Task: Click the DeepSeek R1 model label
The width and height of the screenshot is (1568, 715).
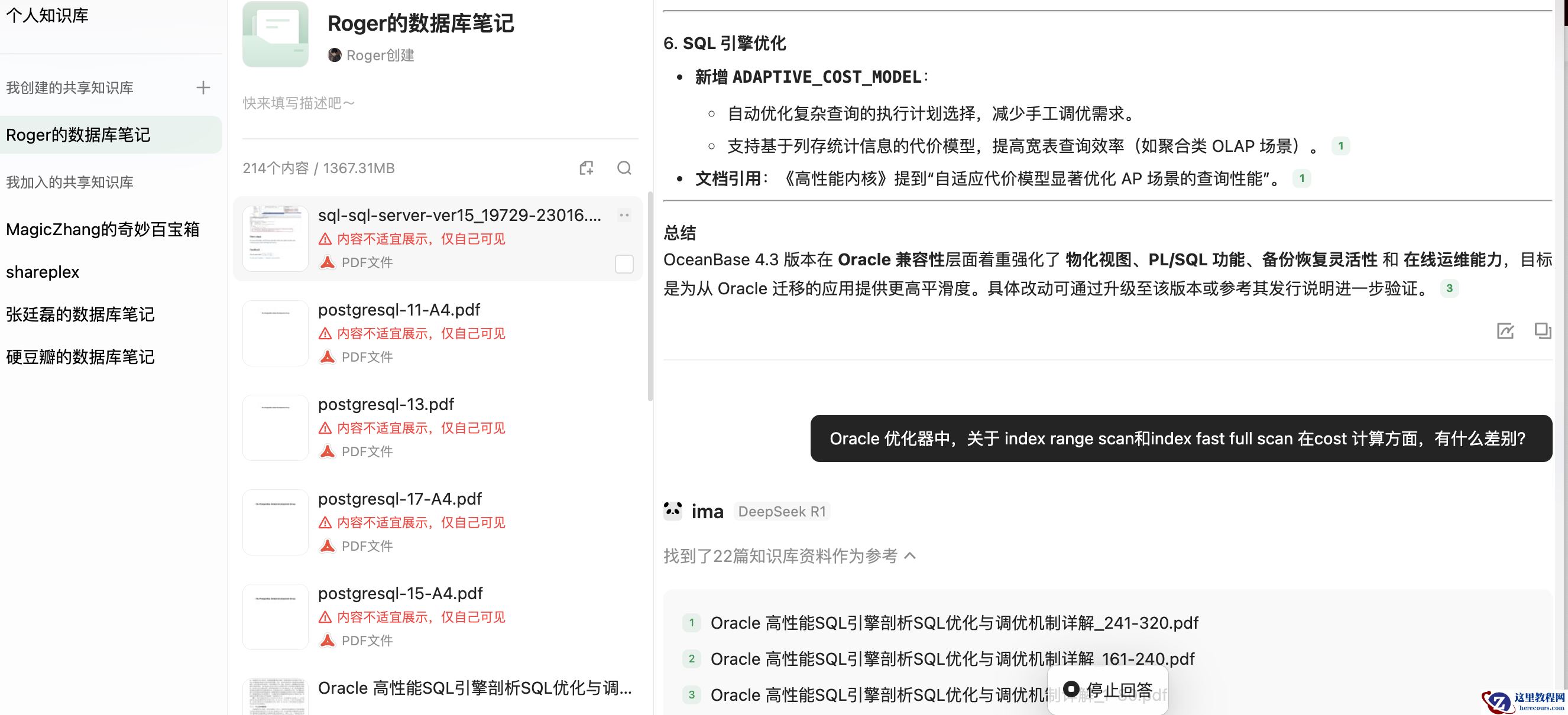Action: (x=782, y=511)
